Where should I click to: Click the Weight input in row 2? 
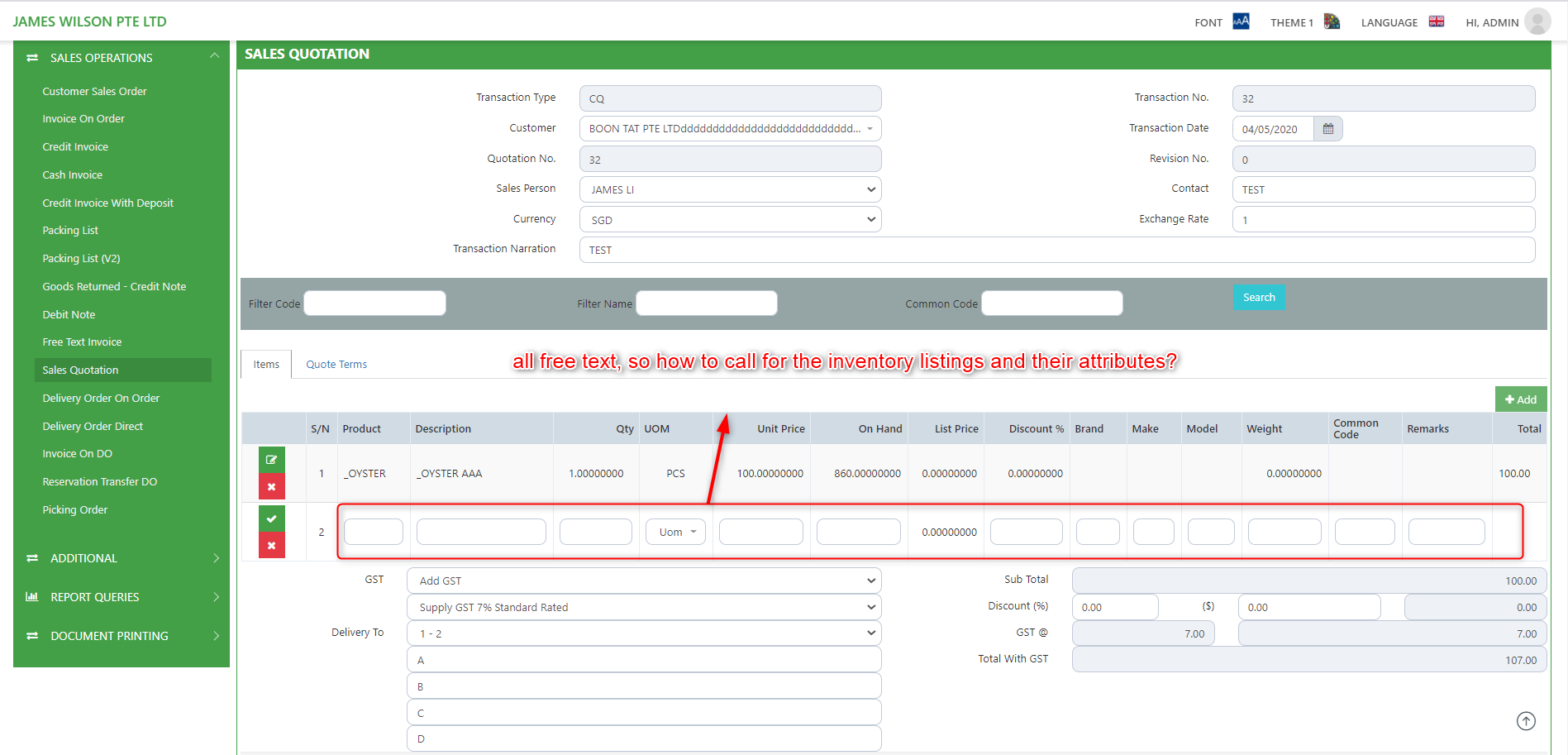pos(1284,532)
